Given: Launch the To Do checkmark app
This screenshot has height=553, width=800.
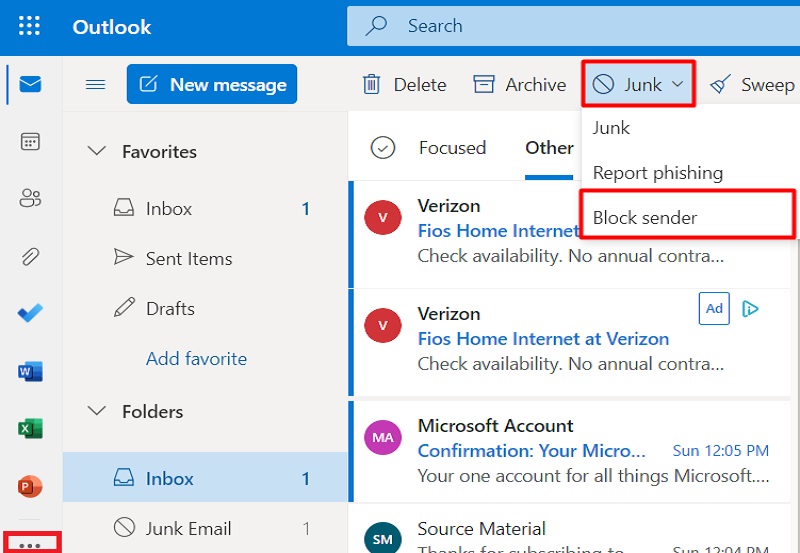Looking at the screenshot, I should (x=30, y=314).
